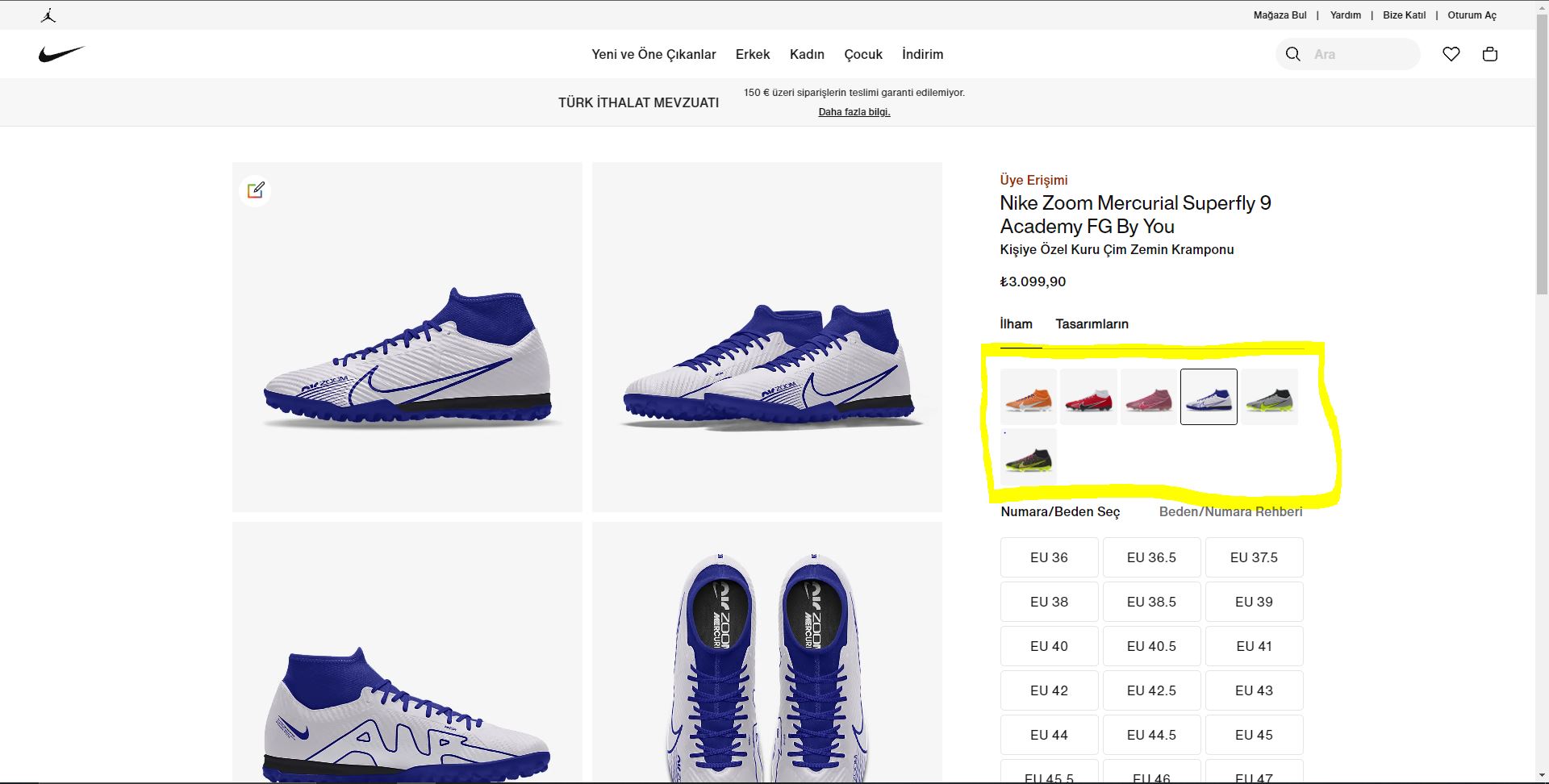Screen dimensions: 1549x784
Task: Choose size EU 41
Action: (1254, 646)
